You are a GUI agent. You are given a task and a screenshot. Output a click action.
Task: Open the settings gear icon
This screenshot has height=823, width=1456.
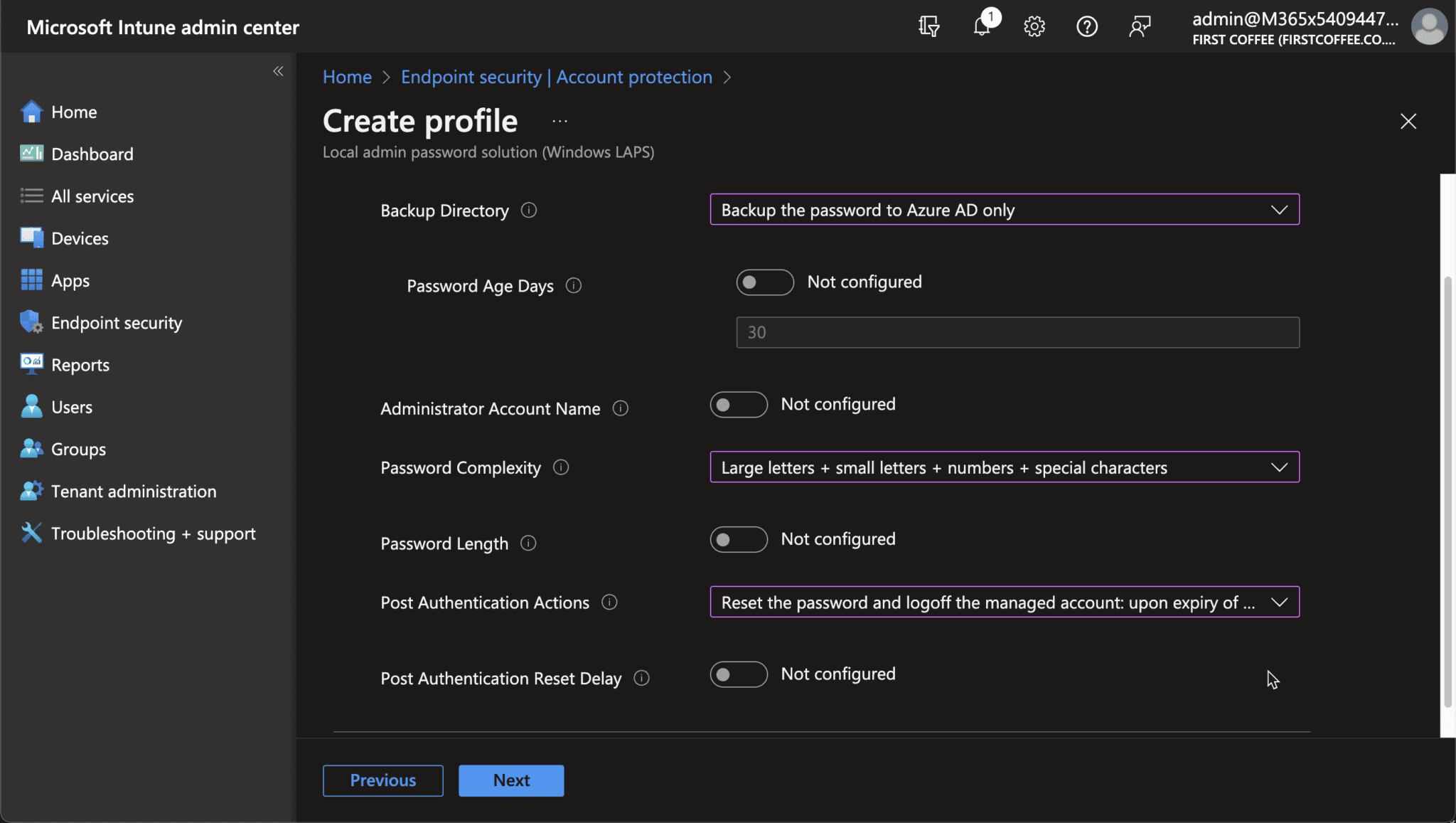coord(1034,26)
